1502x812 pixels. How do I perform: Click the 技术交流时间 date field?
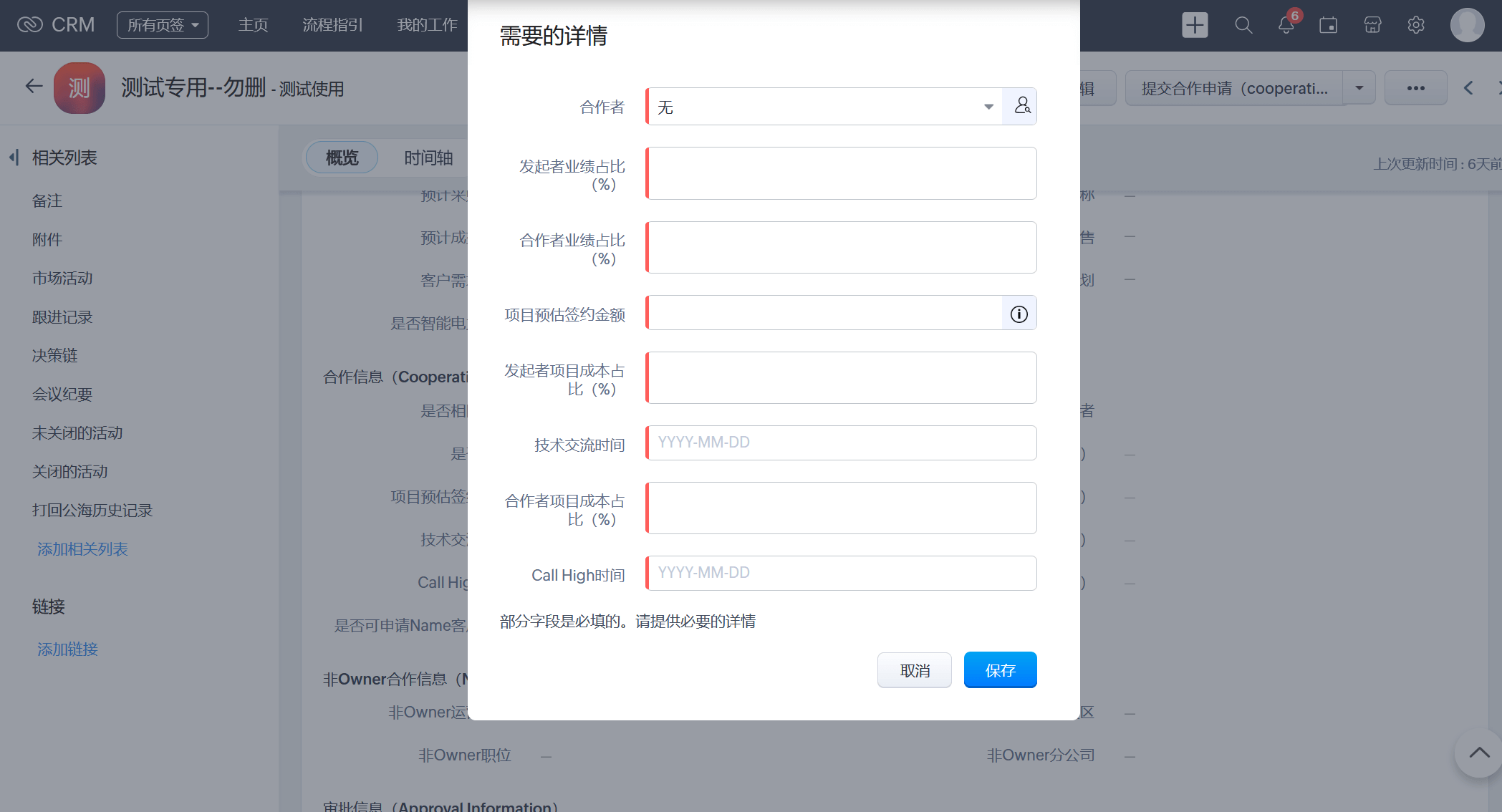pos(841,443)
